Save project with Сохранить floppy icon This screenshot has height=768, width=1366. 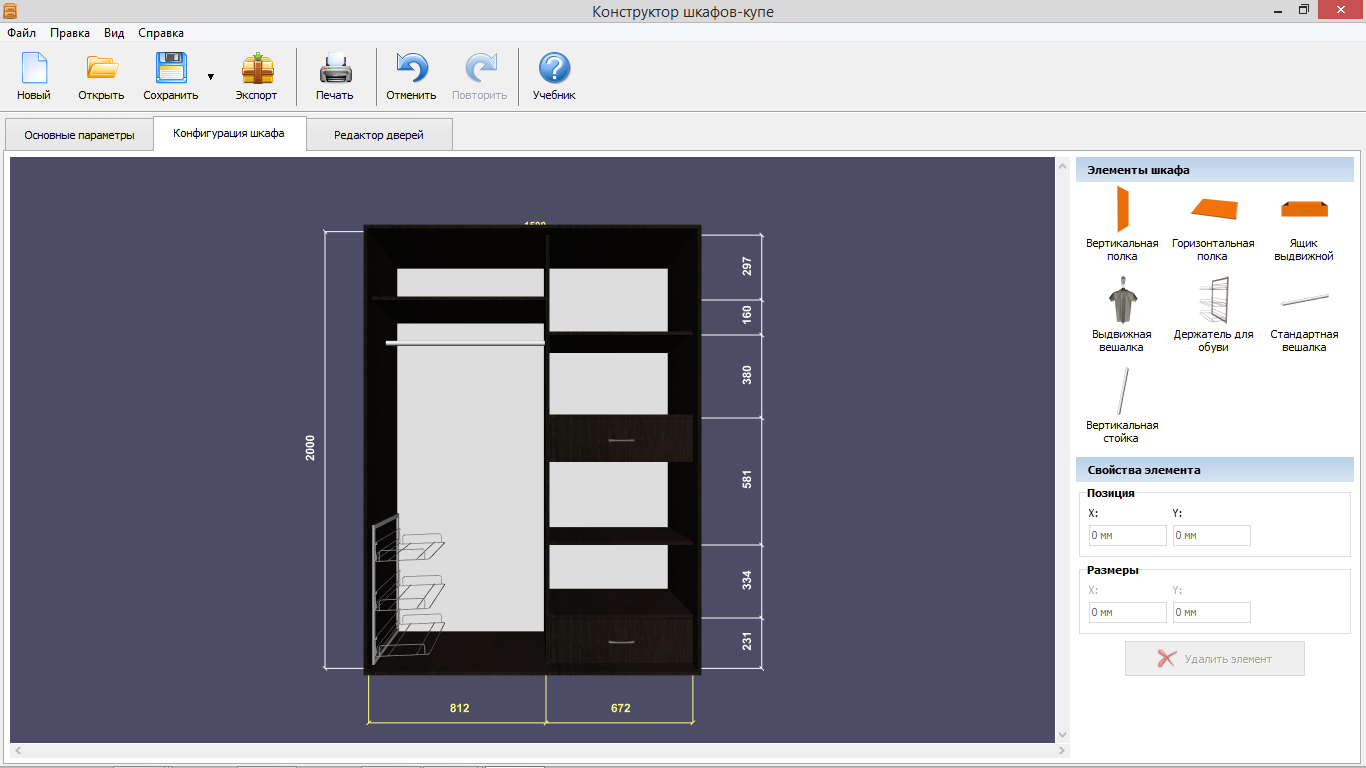171,68
